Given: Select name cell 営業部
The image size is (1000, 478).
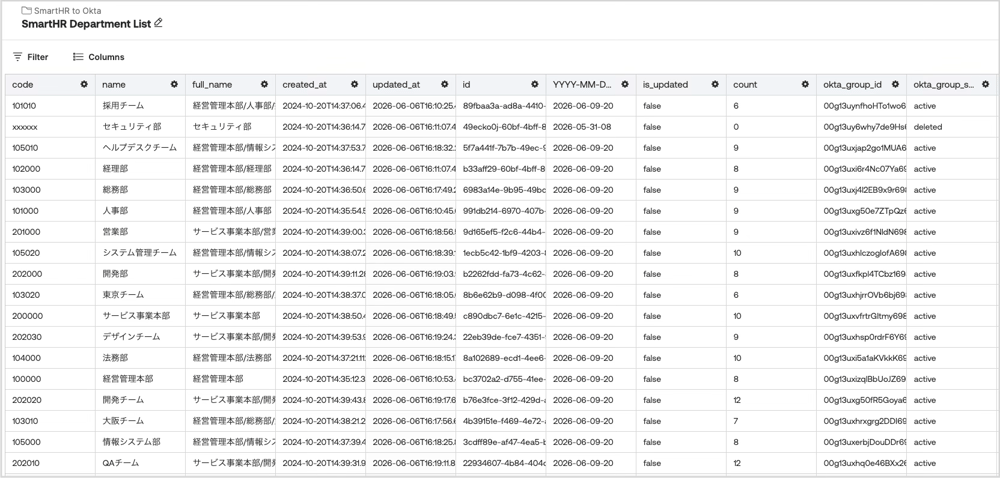Looking at the screenshot, I should click(140, 232).
